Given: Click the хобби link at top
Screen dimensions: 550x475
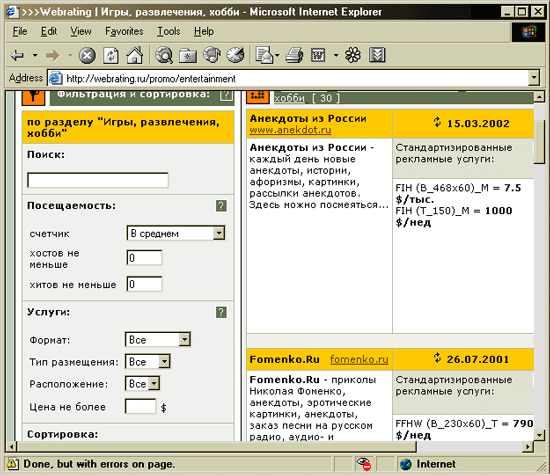Looking at the screenshot, I should click(289, 98).
